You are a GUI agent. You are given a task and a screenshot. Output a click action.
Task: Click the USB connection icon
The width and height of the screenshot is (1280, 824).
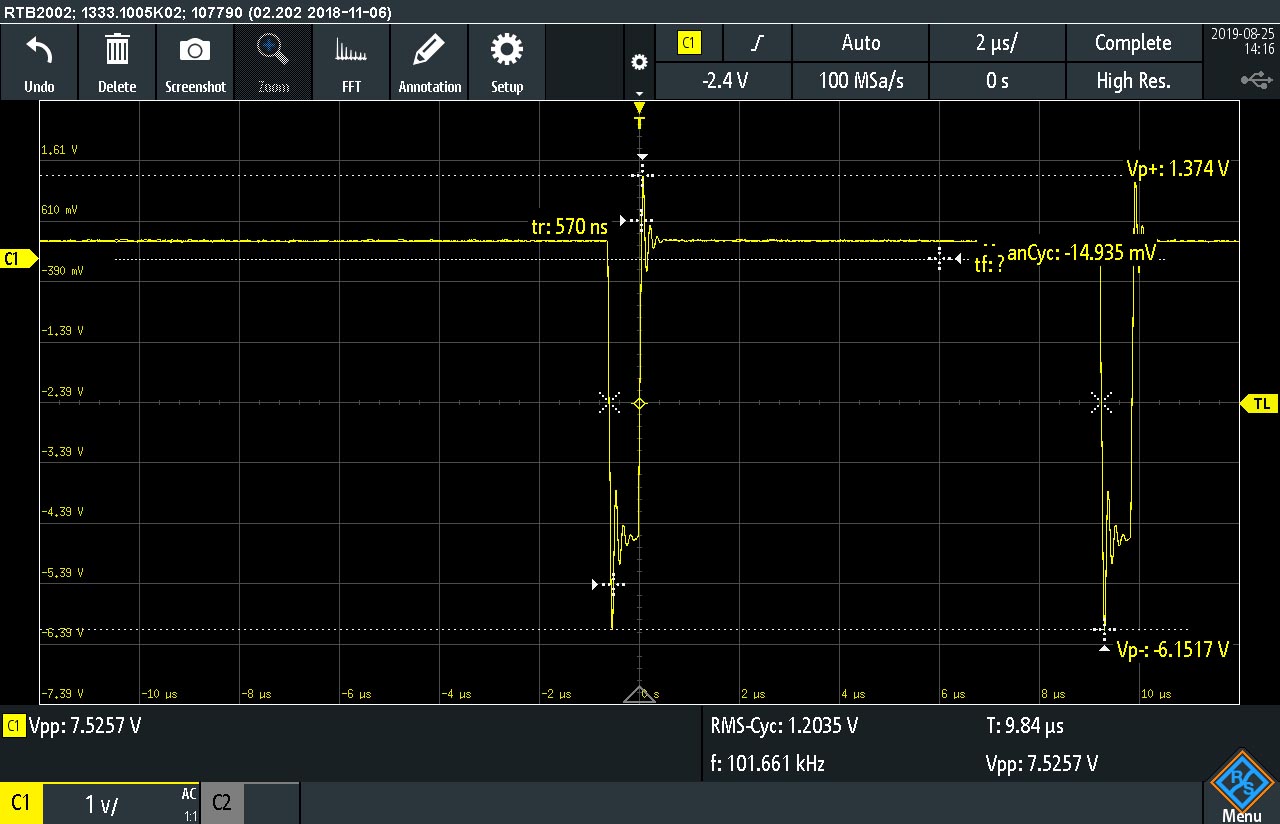tap(1256, 80)
